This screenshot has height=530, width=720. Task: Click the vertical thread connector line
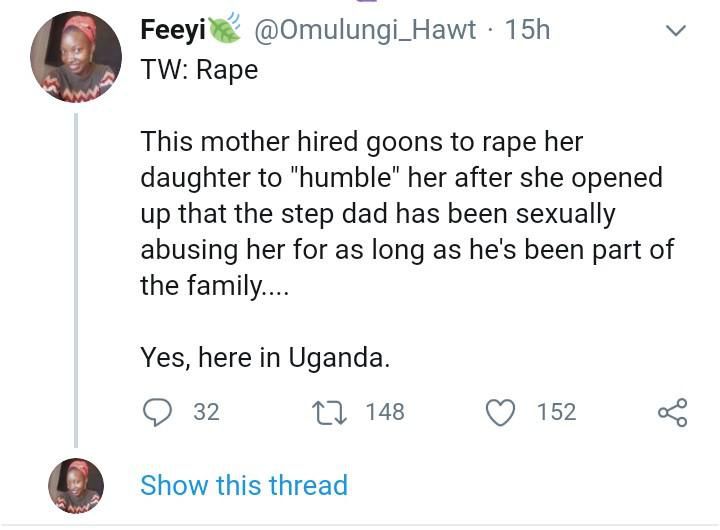point(76,280)
